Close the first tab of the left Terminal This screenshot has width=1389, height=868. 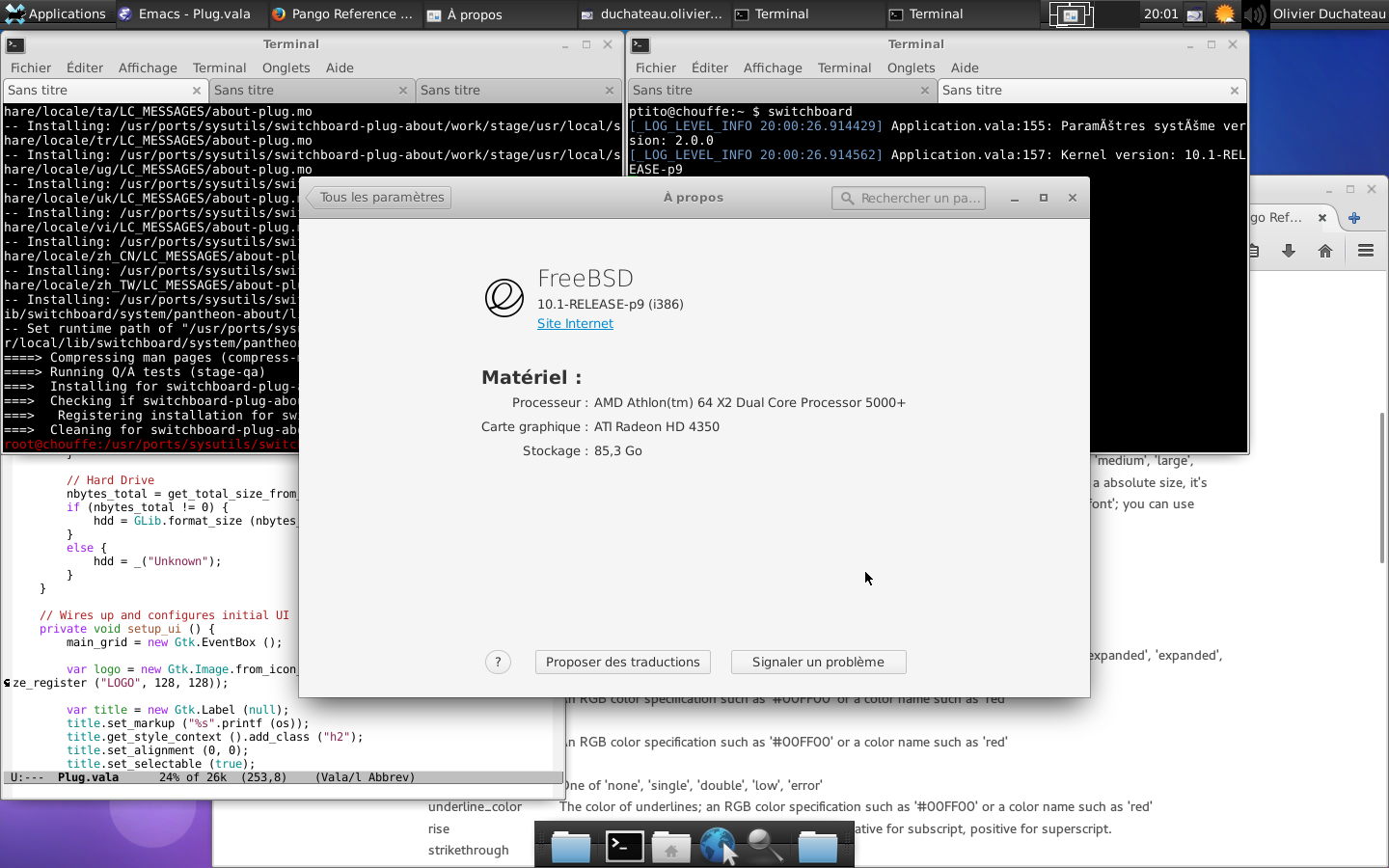[197, 91]
